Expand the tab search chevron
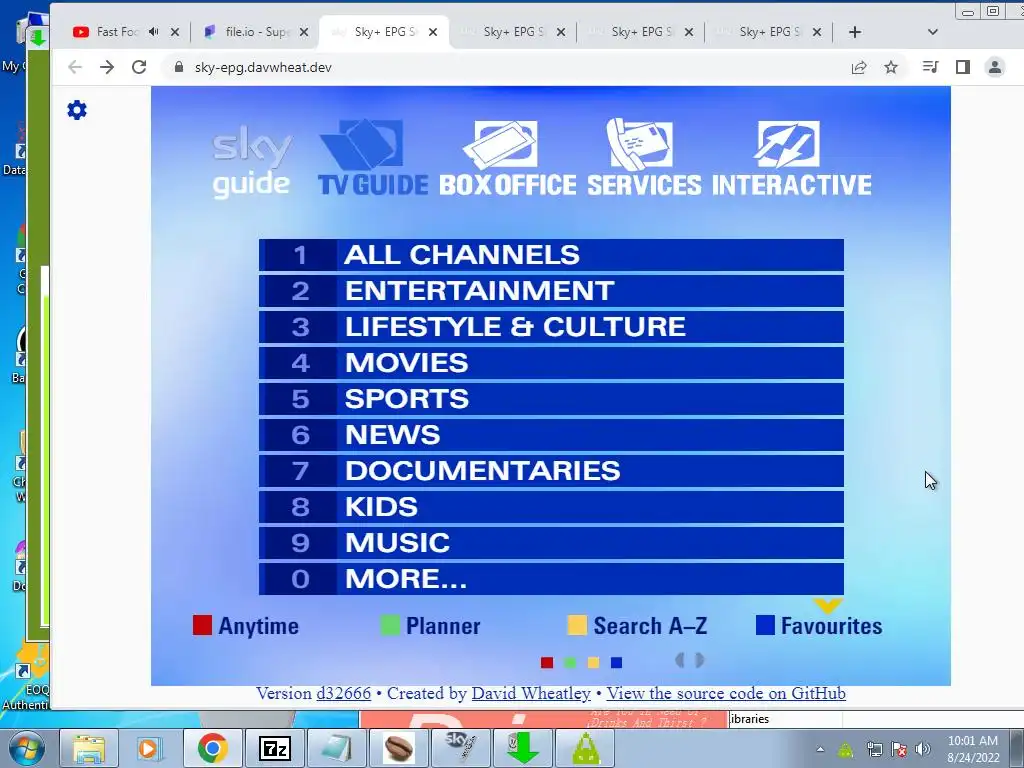The height and width of the screenshot is (768, 1024). (933, 32)
